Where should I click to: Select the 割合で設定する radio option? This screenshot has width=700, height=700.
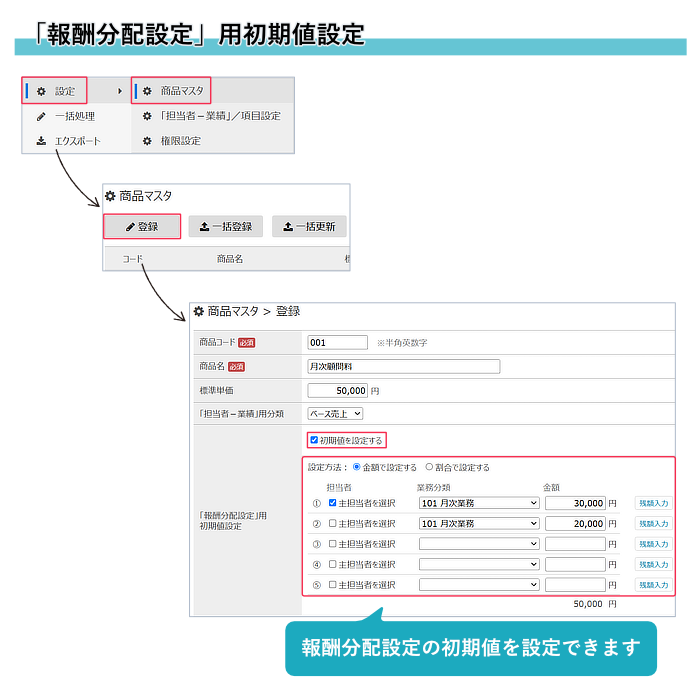[x=430, y=467]
